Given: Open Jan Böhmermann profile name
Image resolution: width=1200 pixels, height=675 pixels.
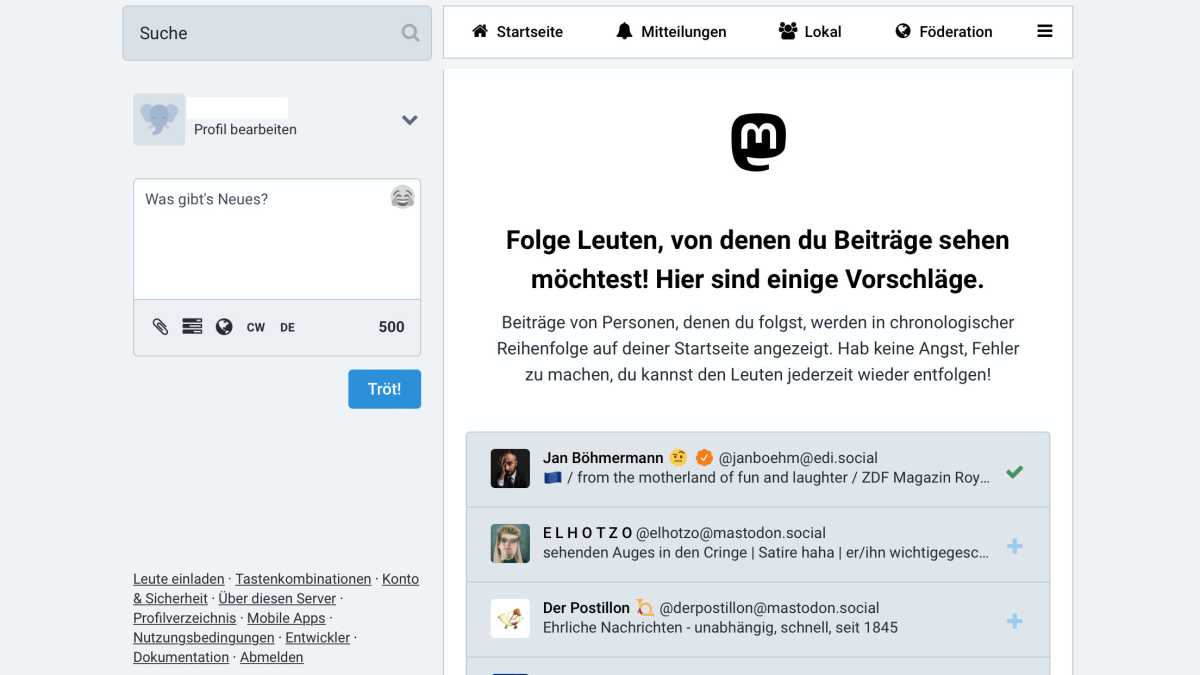Looking at the screenshot, I should pos(603,458).
